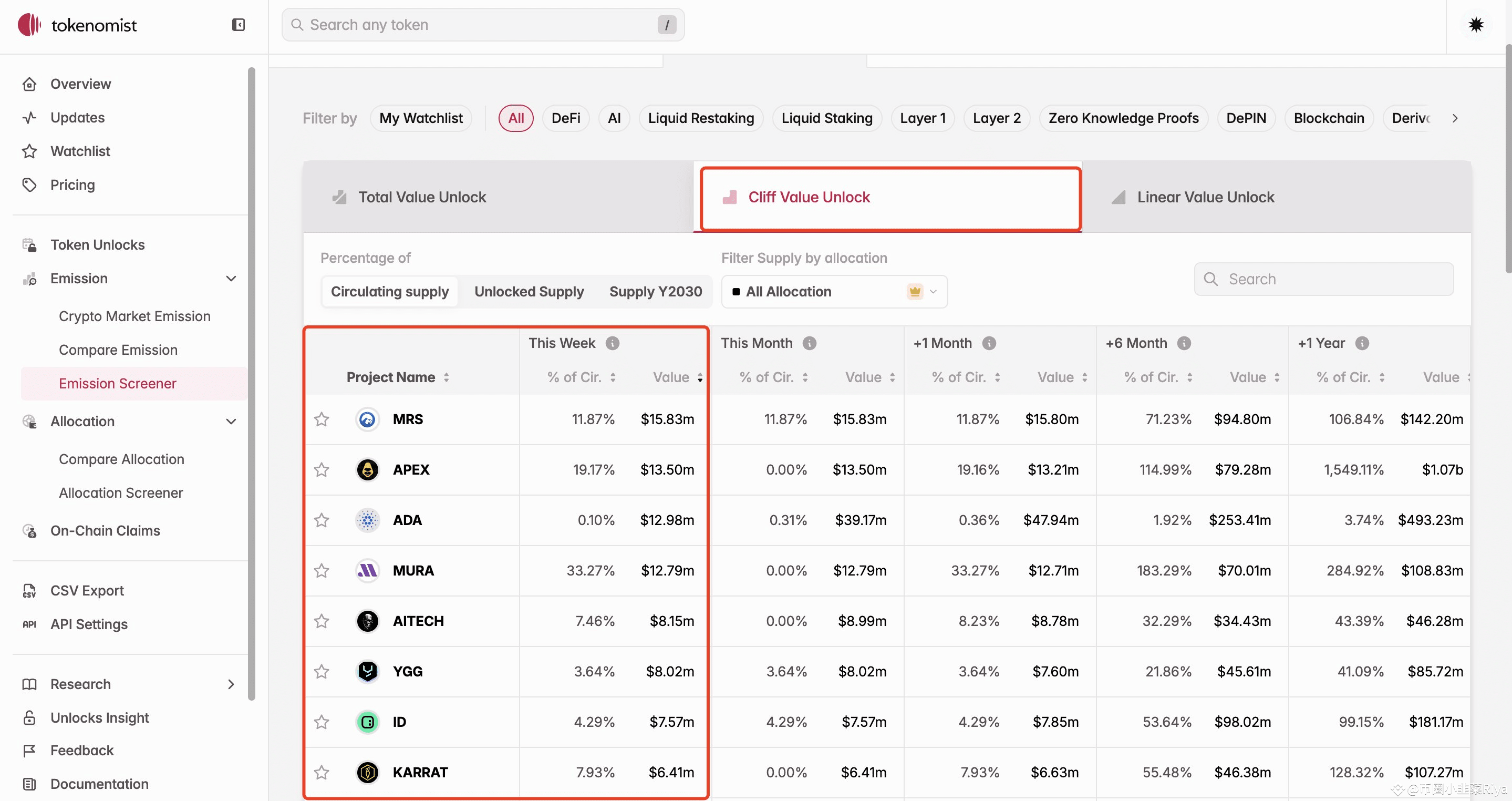Open Unlocks Insight lock icon
The height and width of the screenshot is (801, 1512).
(x=29, y=717)
